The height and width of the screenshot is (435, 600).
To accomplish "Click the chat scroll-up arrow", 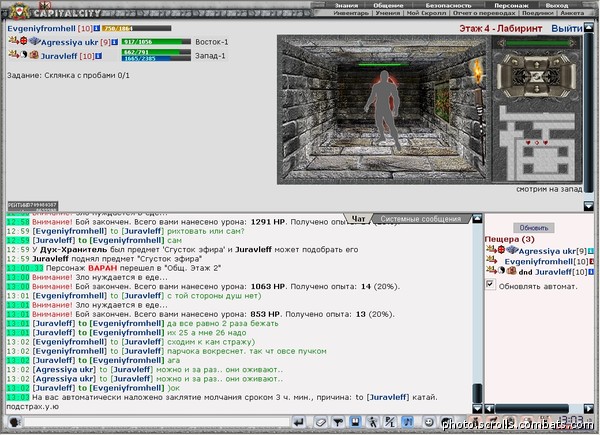I will (x=477, y=219).
